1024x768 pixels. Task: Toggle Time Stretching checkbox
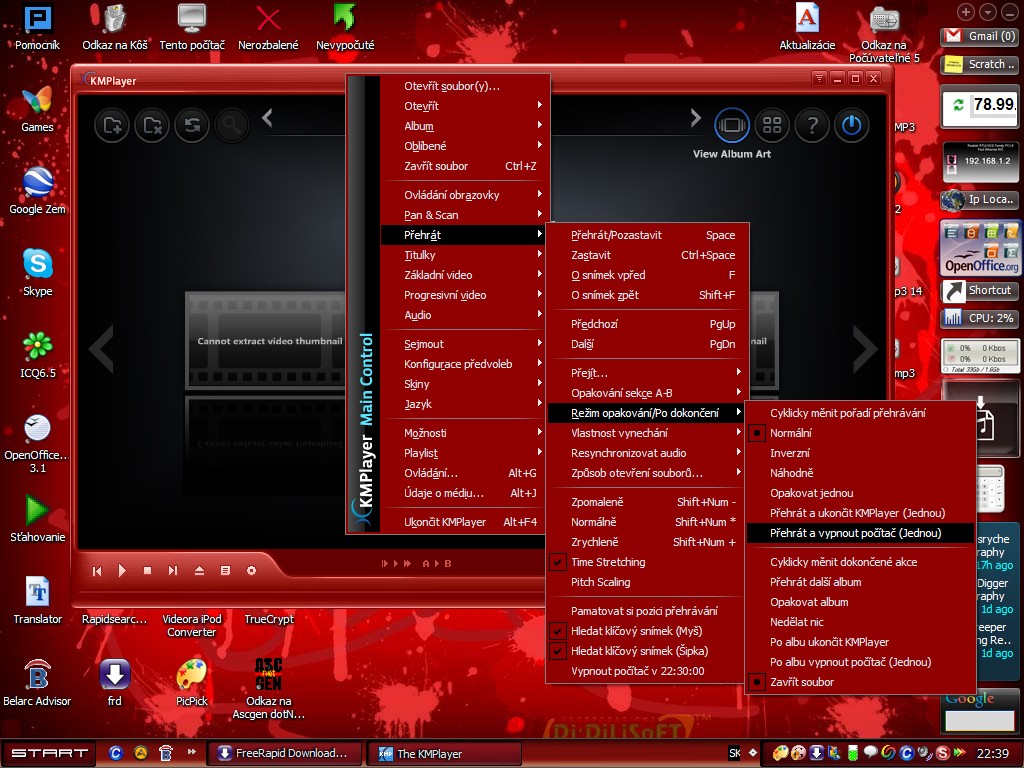(608, 562)
